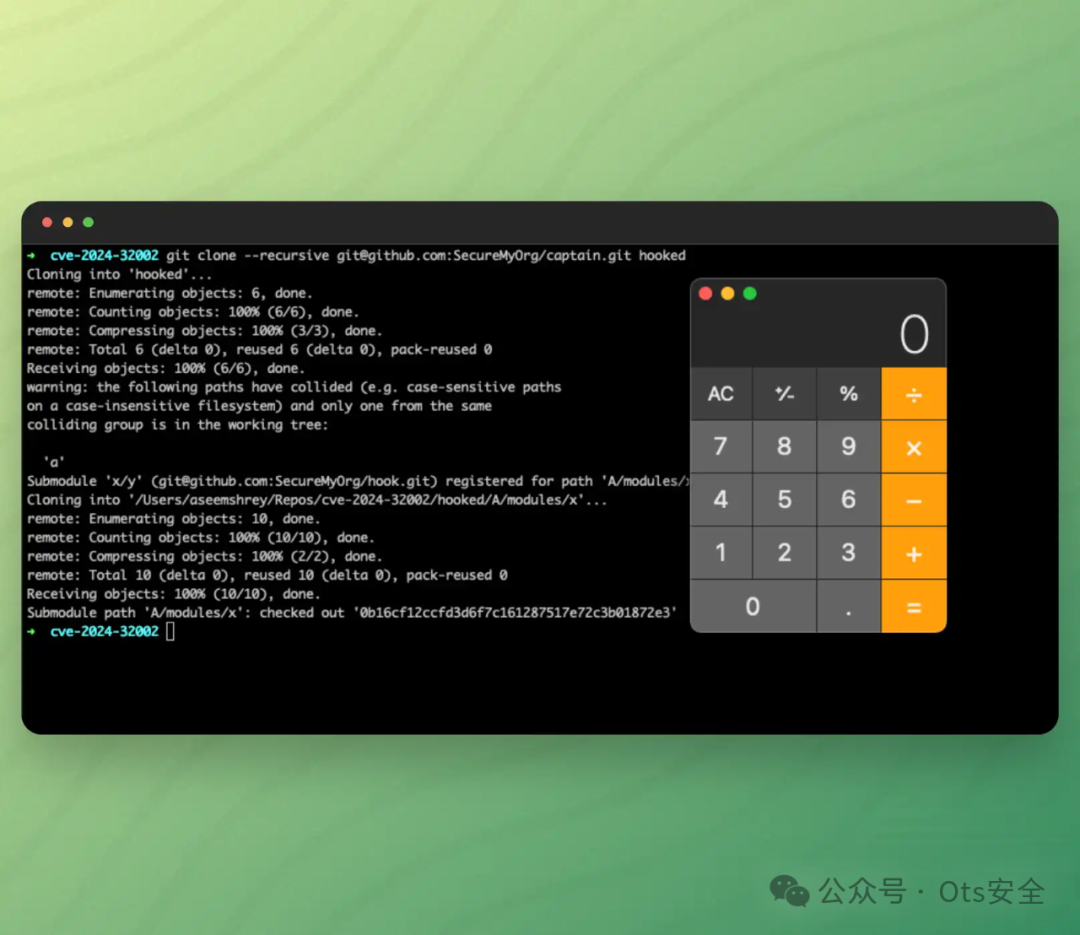Click the AC clear button on Calculator
Screen dimensions: 1080x935
coord(721,394)
